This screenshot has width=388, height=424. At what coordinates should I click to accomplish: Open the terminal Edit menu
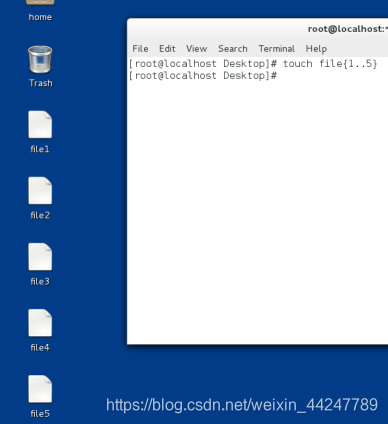(x=167, y=49)
